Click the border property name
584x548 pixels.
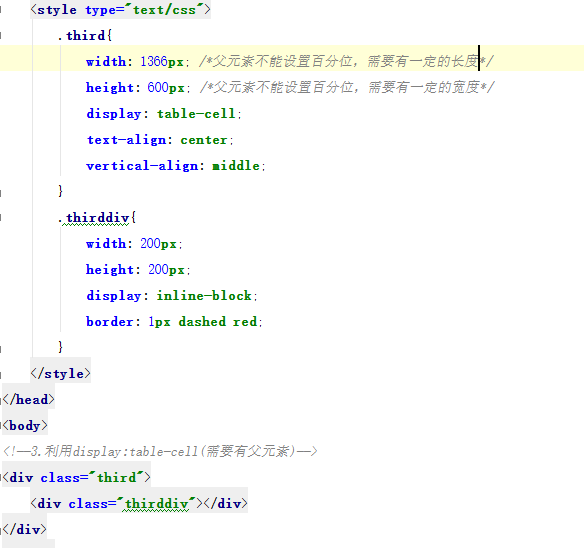110,322
